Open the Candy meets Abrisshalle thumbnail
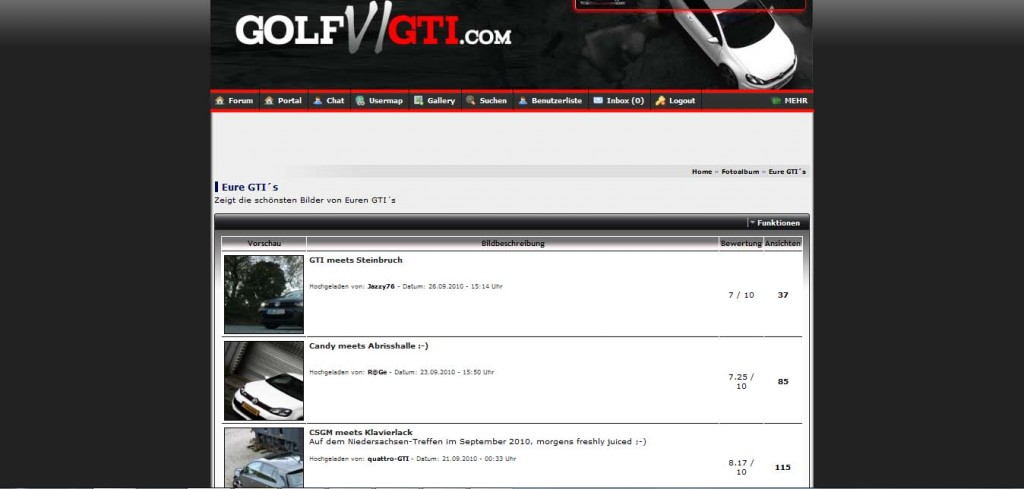The width and height of the screenshot is (1024, 489). [x=264, y=380]
